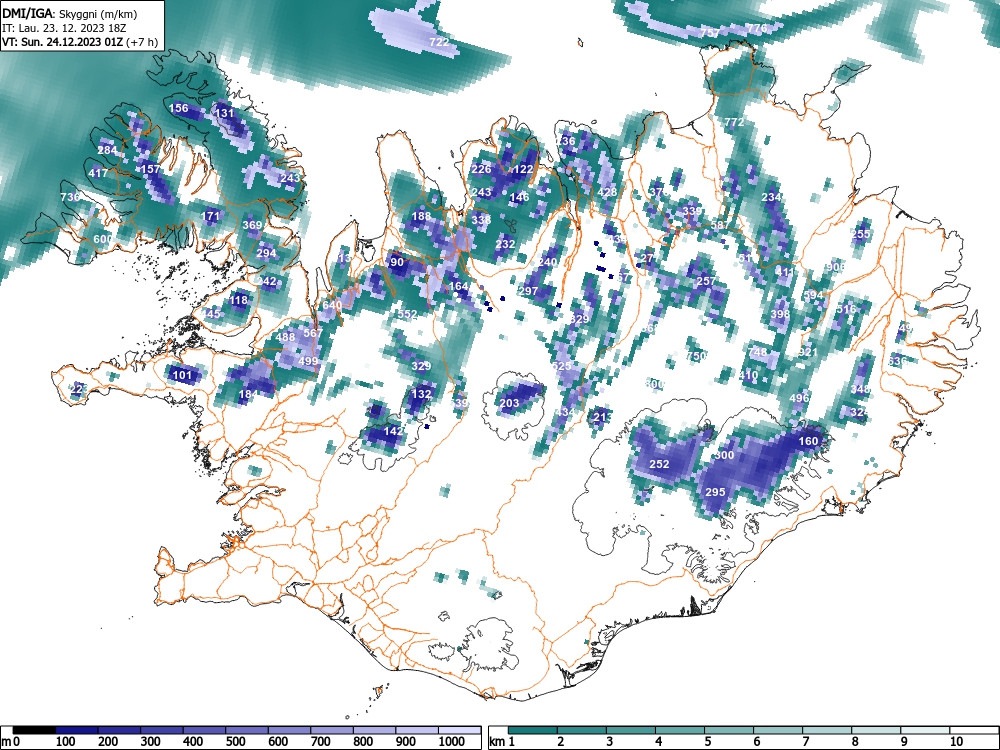Click the visibility value 594
The image size is (1000, 750).
tap(813, 295)
